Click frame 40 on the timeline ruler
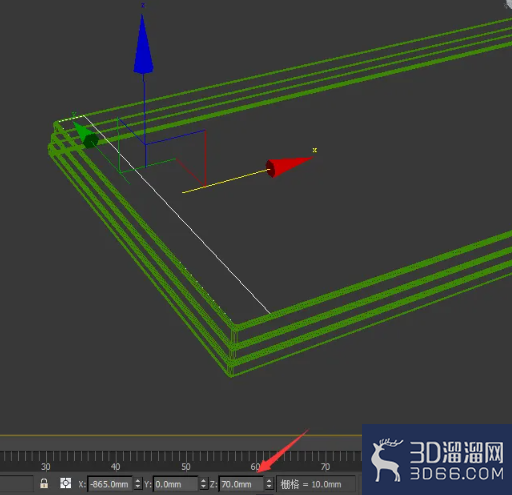 point(115,467)
